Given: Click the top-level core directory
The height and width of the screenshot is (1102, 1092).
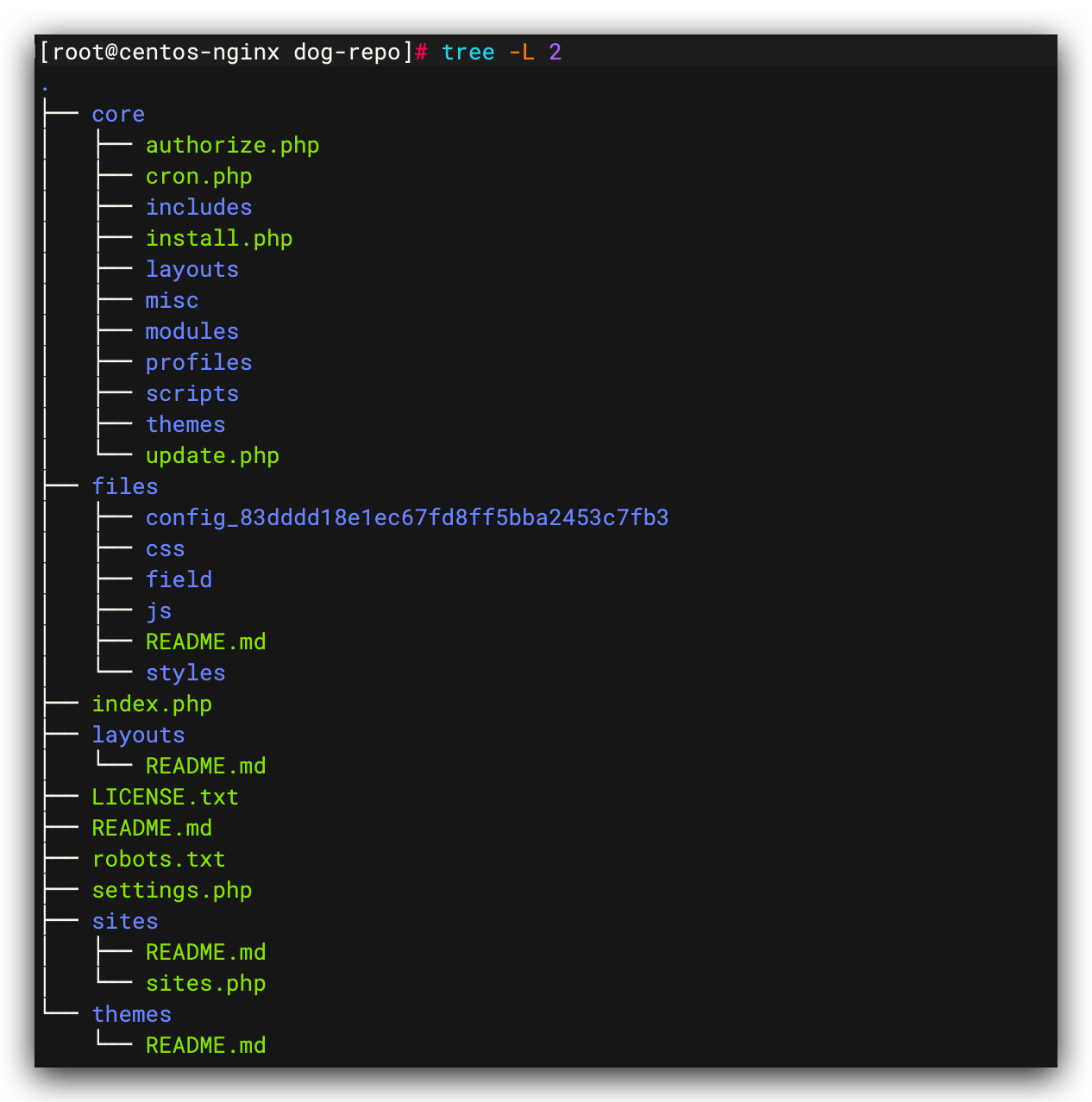Looking at the screenshot, I should (x=118, y=115).
